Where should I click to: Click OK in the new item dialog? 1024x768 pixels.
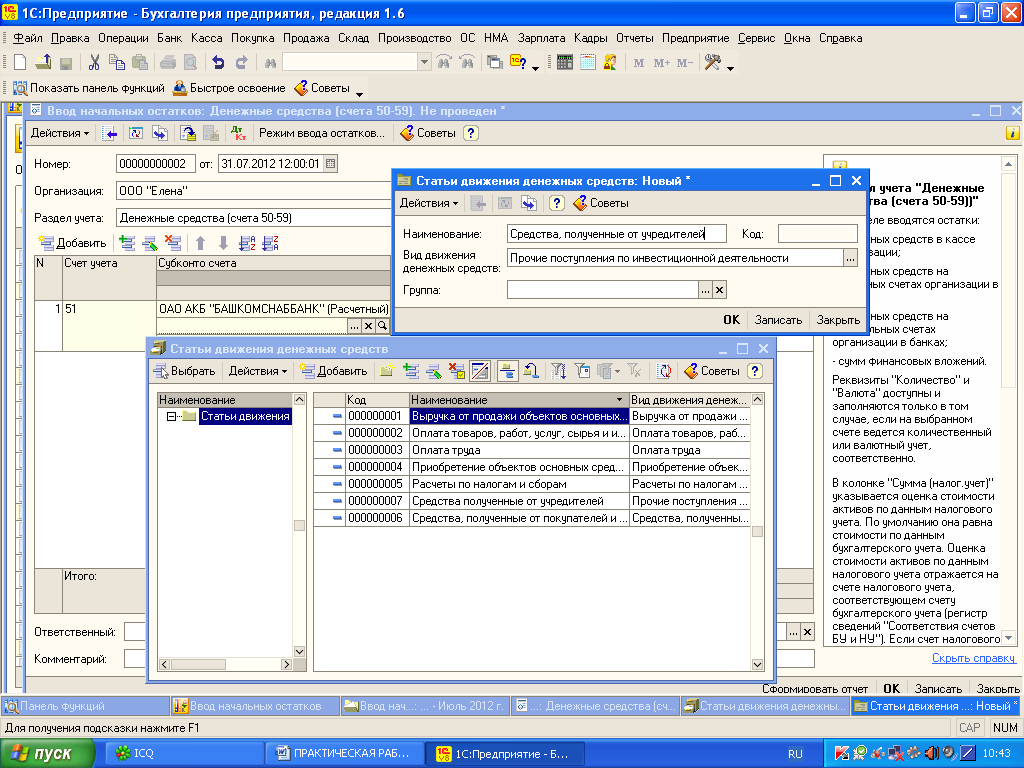[731, 320]
